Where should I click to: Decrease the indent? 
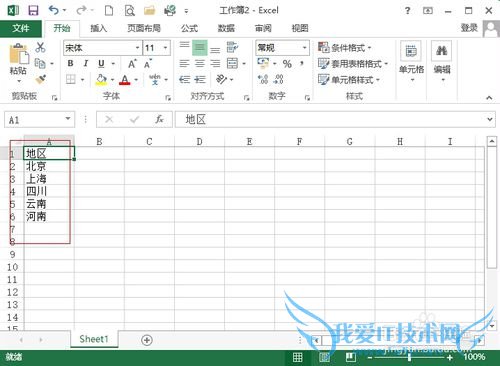click(x=184, y=79)
